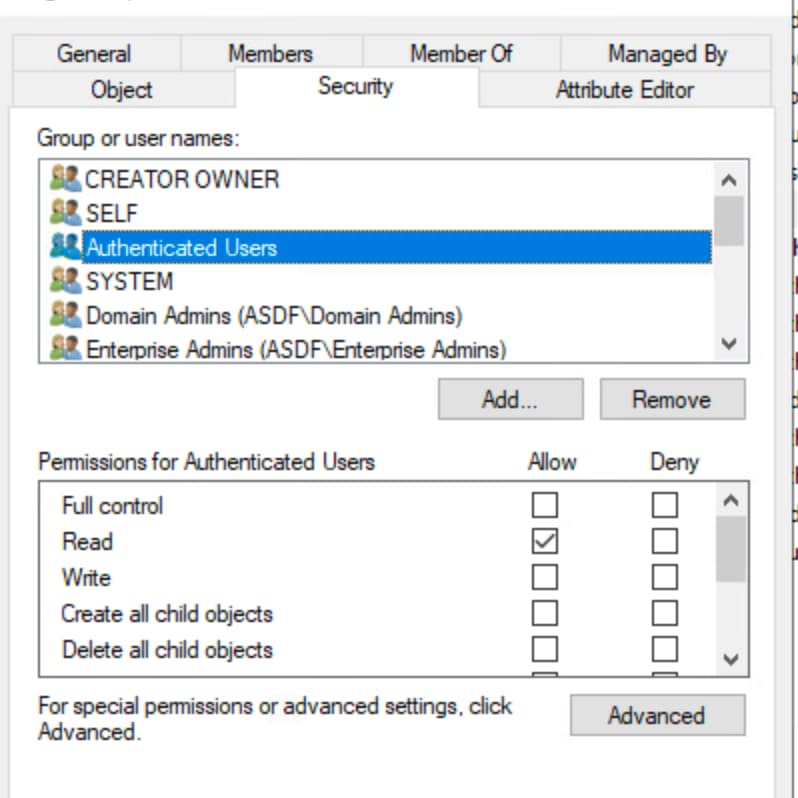This screenshot has width=798, height=798.
Task: Click the Create all child objects label
Action: pos(167,614)
